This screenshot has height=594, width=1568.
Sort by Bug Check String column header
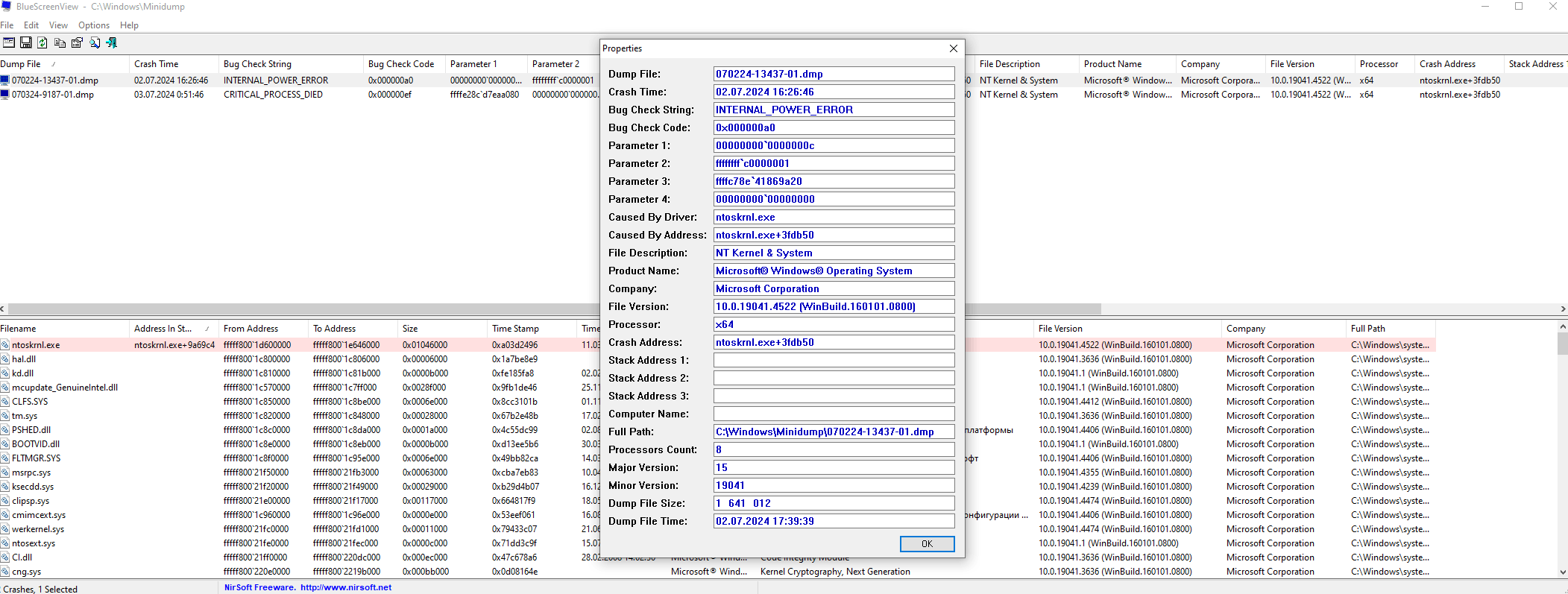pos(292,64)
